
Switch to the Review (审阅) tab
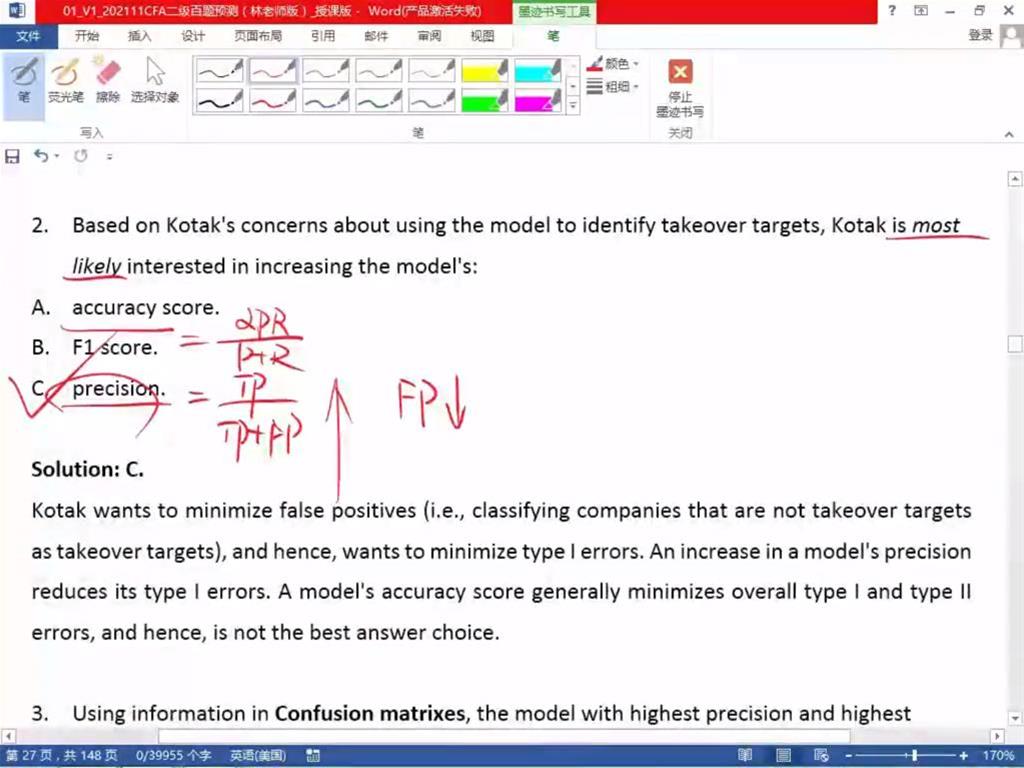point(429,36)
